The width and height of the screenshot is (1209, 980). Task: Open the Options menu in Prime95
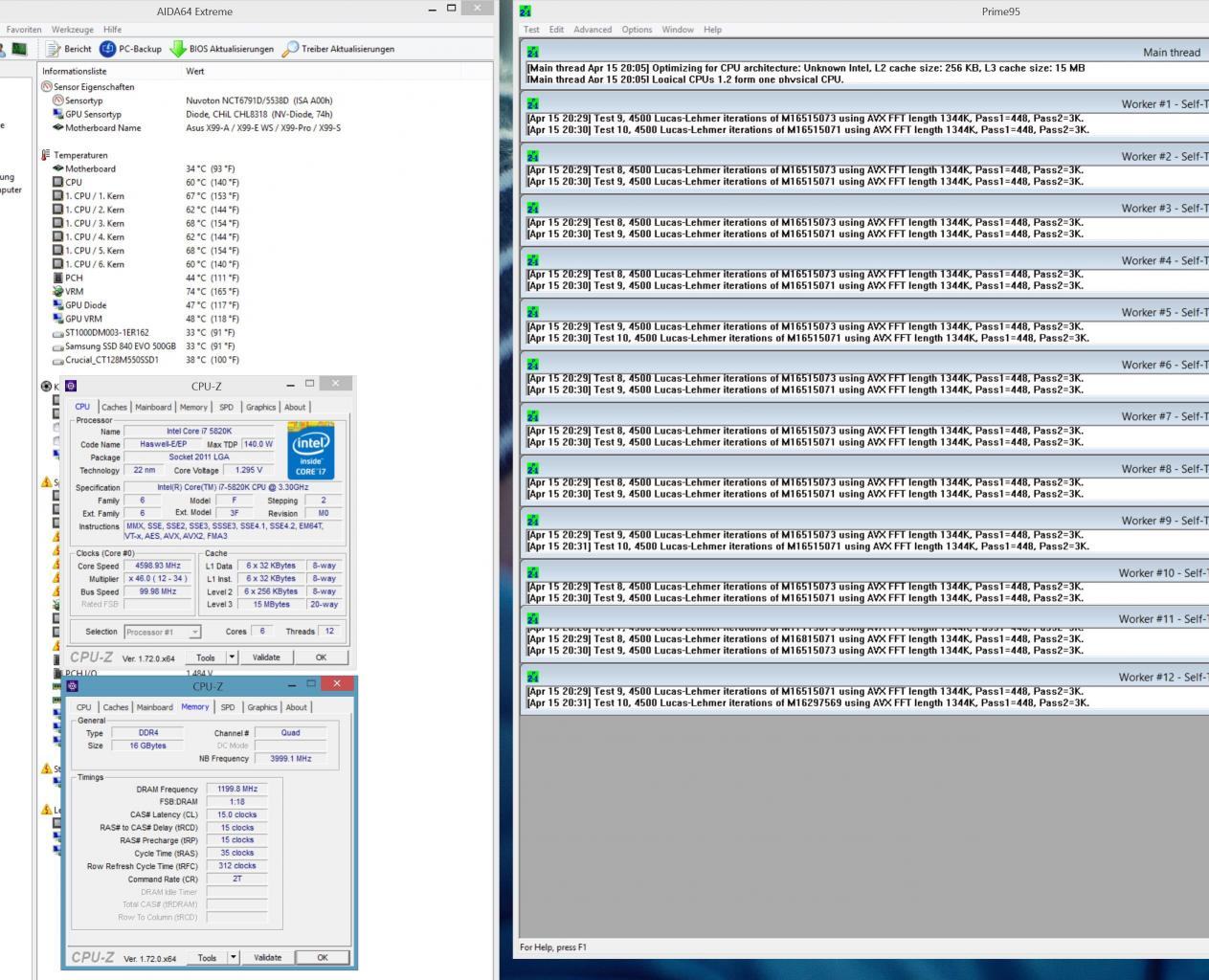pos(637,30)
